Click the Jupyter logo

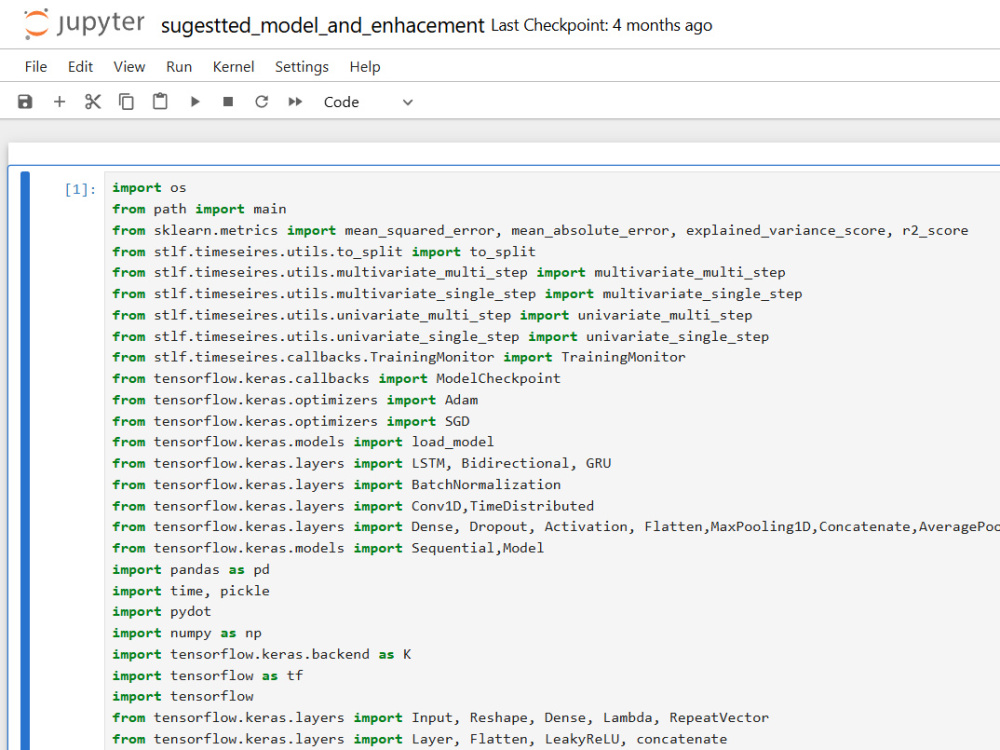(x=84, y=24)
